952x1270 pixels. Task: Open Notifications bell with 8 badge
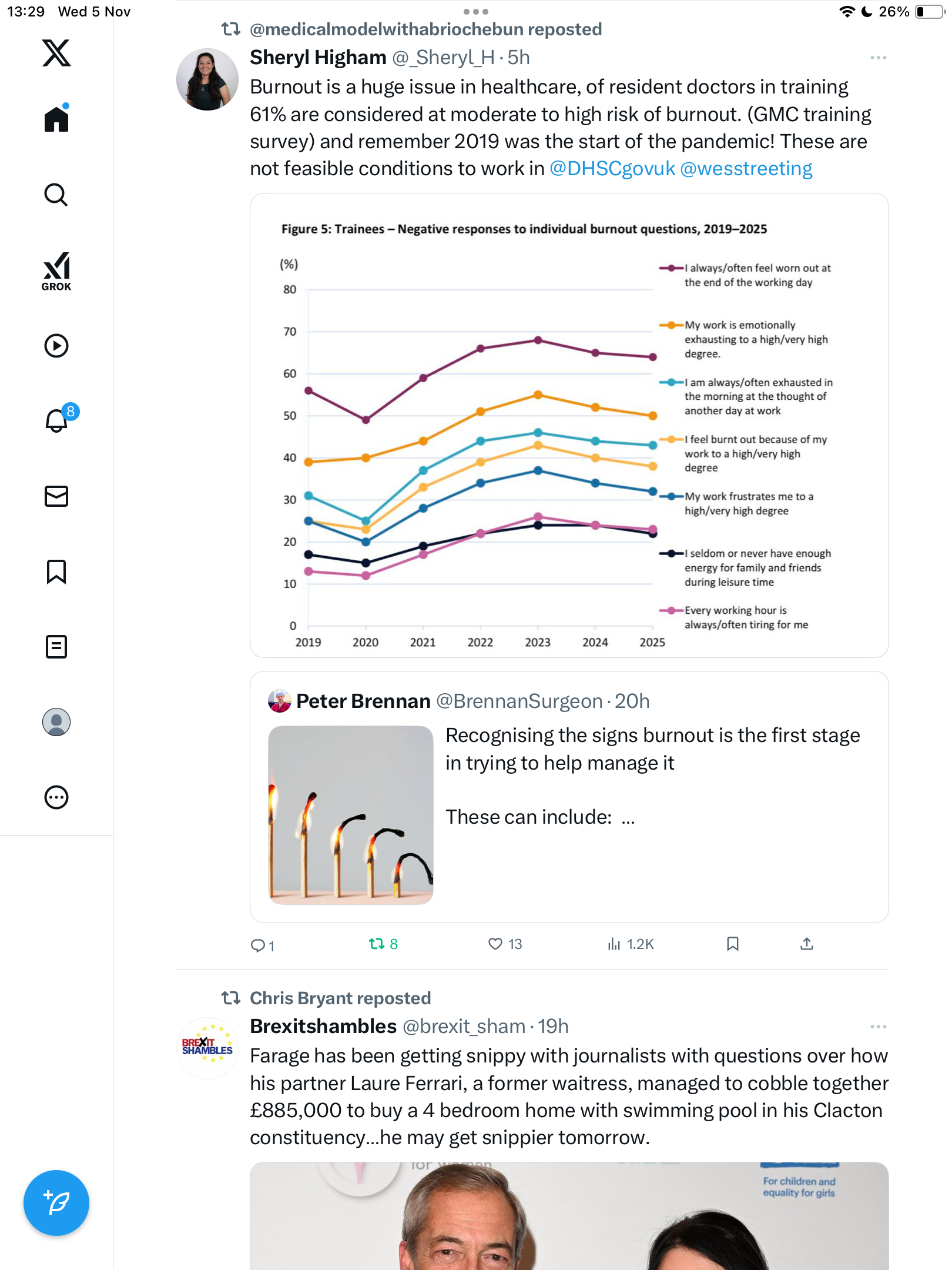(58, 420)
